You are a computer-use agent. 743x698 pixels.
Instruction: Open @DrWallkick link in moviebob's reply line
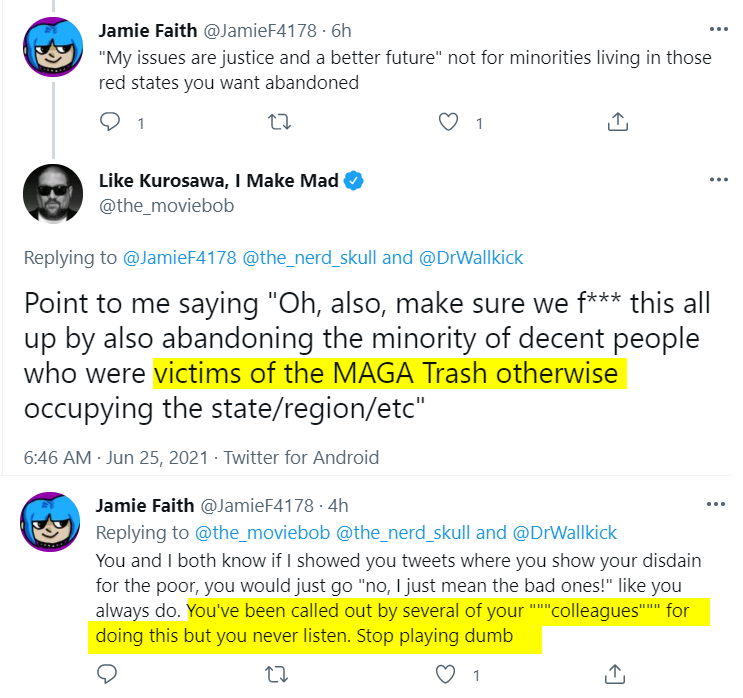point(471,258)
